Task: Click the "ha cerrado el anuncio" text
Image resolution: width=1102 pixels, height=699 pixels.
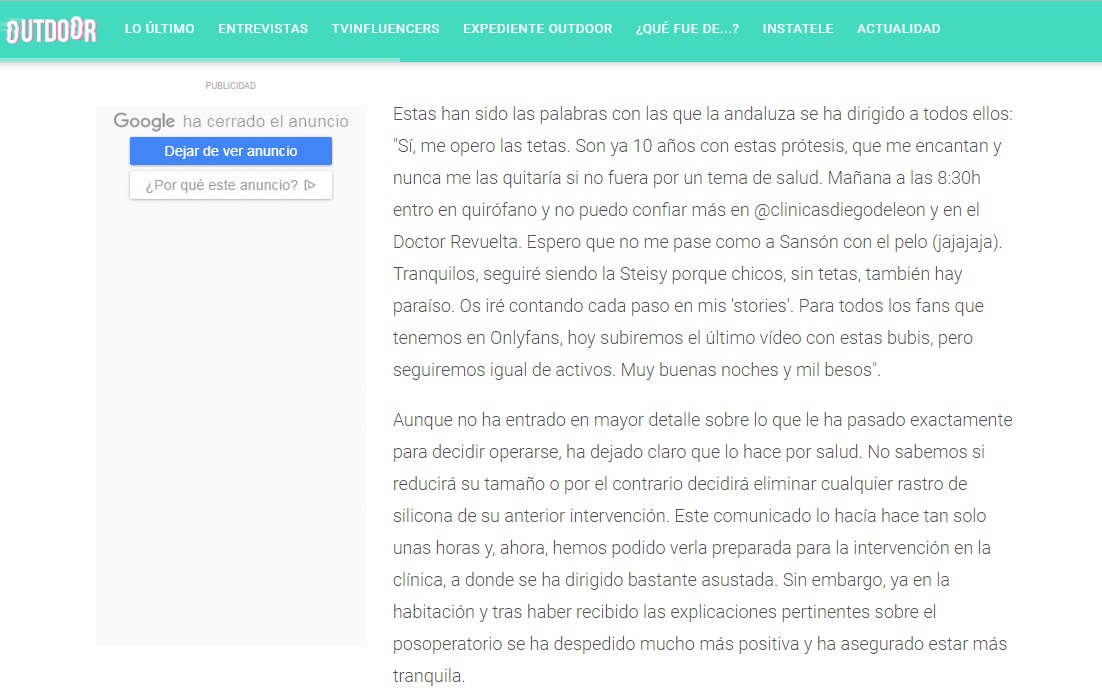Action: point(265,122)
